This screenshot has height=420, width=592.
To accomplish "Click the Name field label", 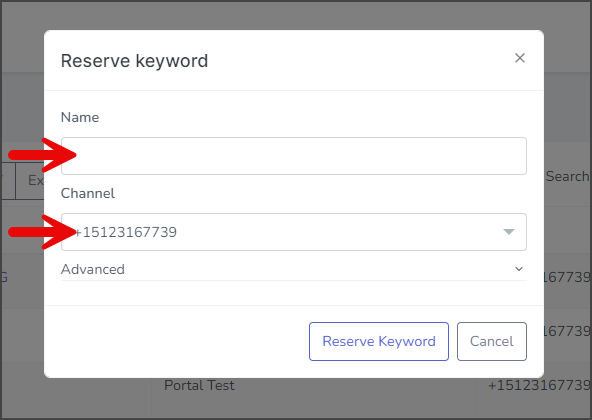I will (x=80, y=117).
